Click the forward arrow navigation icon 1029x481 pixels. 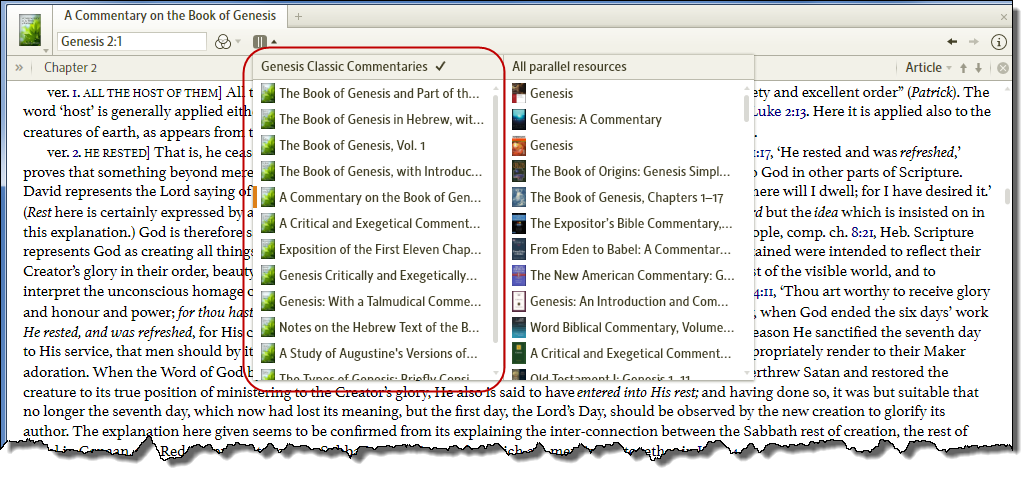pos(975,42)
